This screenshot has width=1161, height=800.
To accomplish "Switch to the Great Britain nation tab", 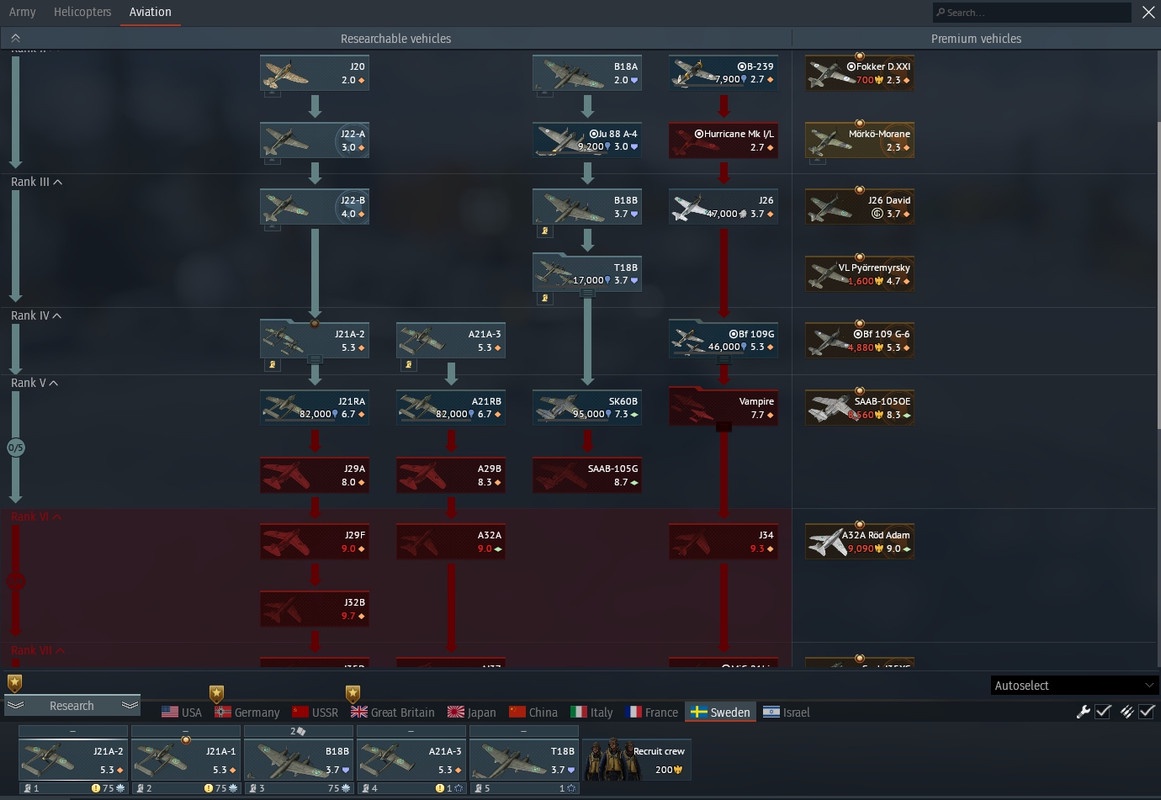I will click(392, 712).
